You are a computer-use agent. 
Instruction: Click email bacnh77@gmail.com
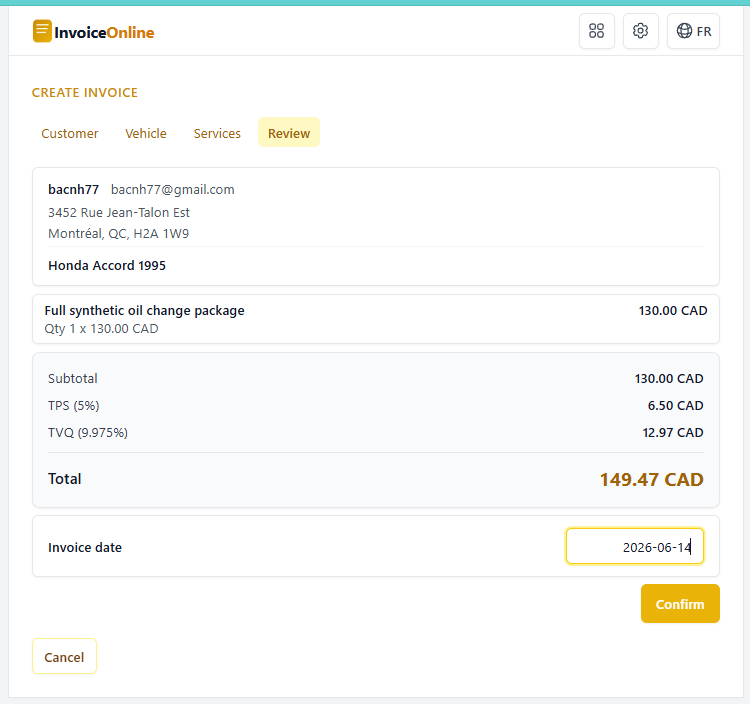pyautogui.click(x=173, y=190)
